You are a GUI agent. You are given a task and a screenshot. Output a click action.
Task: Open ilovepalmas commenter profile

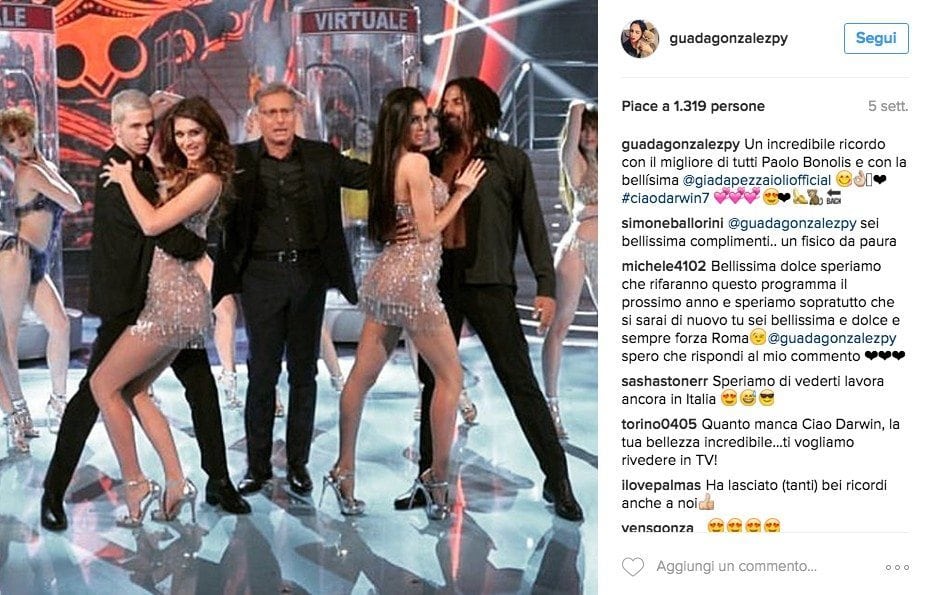pyautogui.click(x=661, y=485)
